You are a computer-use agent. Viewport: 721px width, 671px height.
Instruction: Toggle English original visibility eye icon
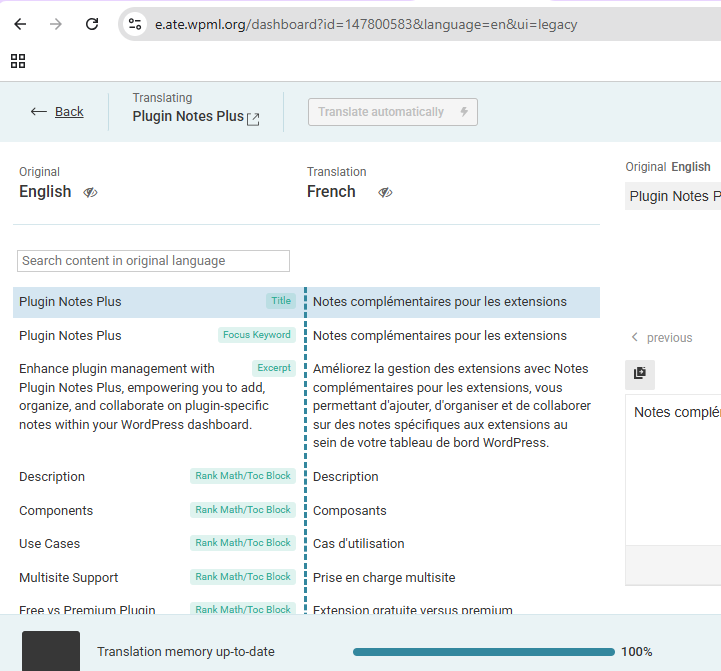90,192
